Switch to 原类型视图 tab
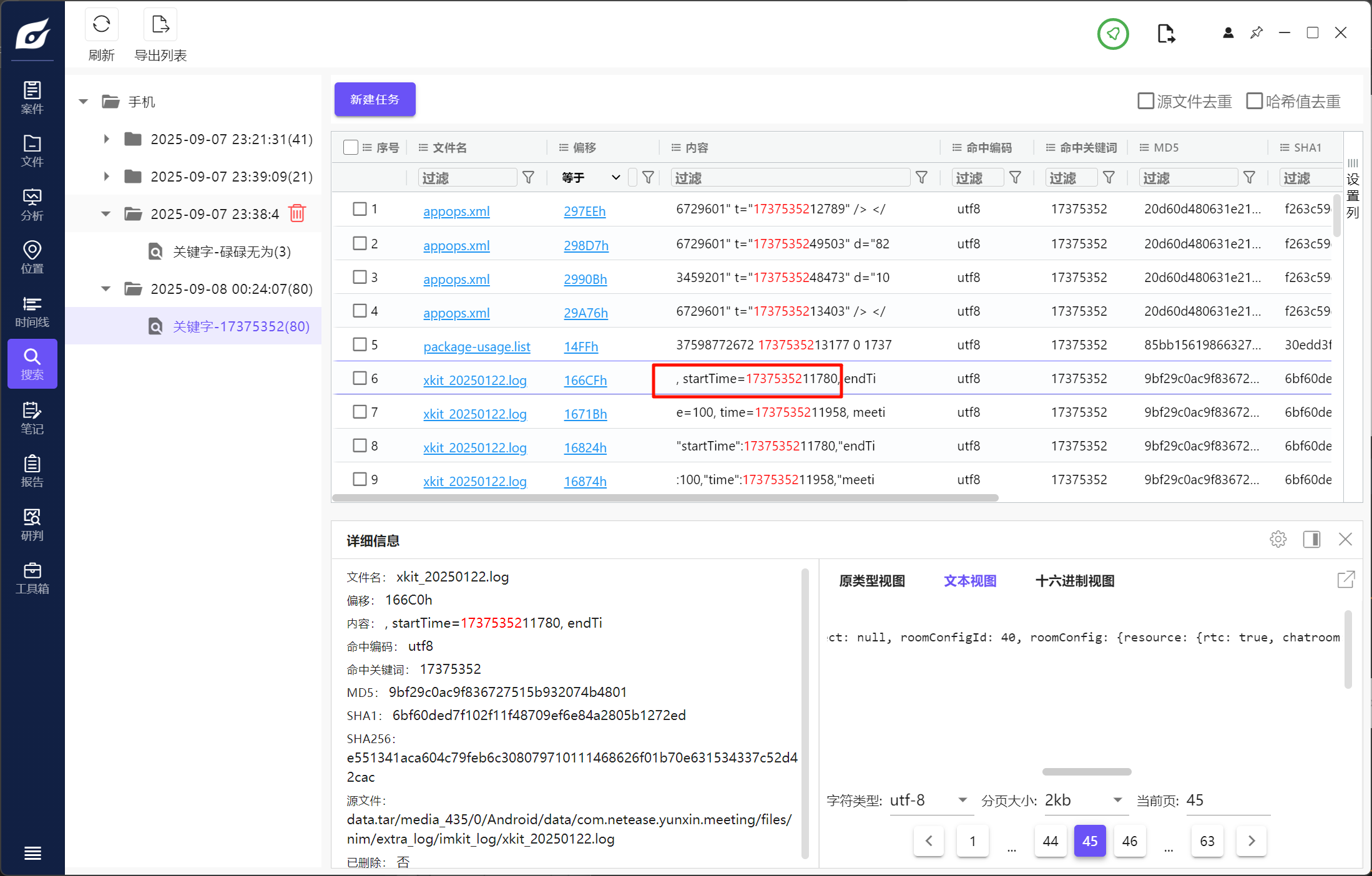This screenshot has height=876, width=1372. pos(871,581)
